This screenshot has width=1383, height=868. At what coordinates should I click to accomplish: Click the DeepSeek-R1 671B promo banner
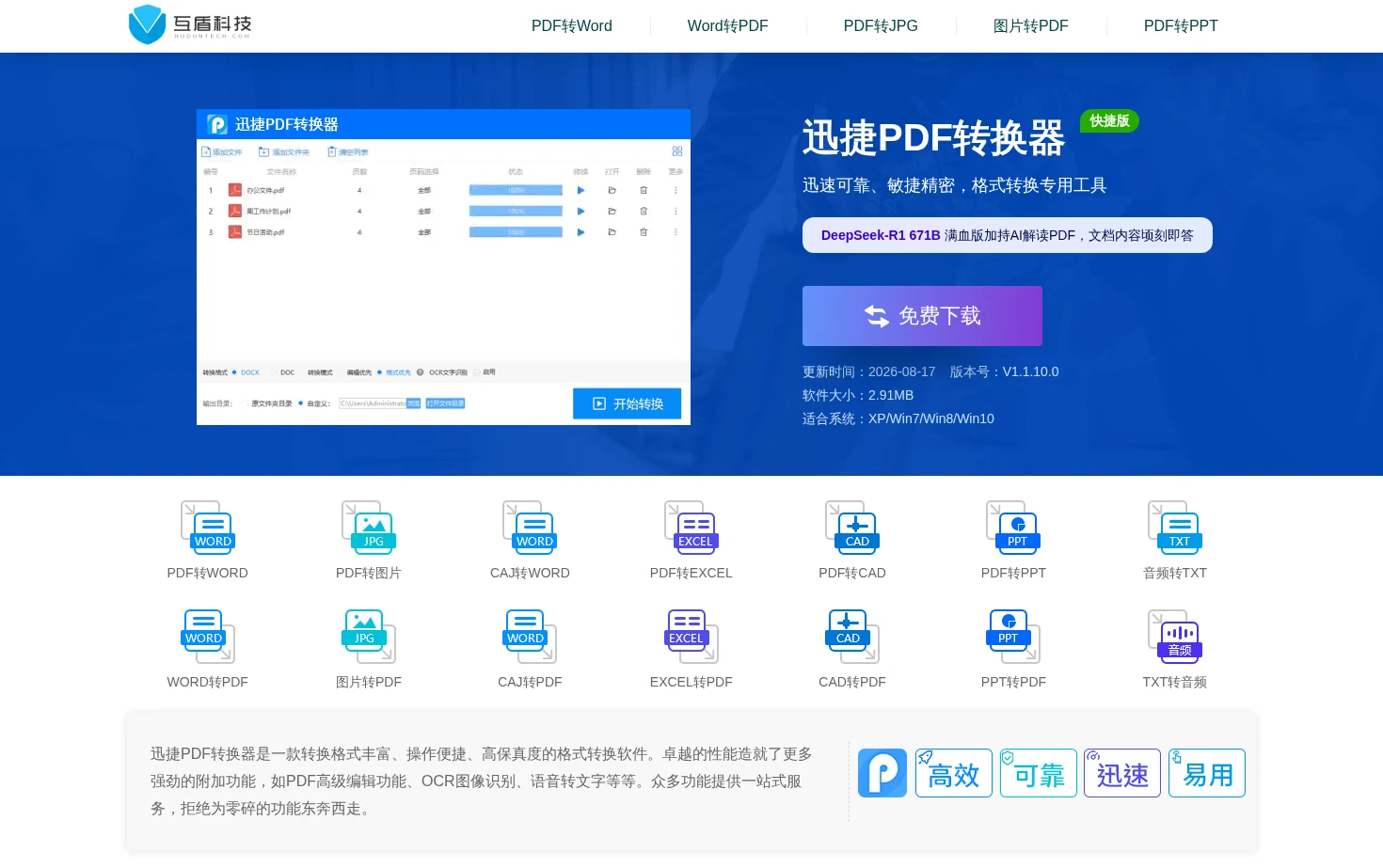[1008, 235]
